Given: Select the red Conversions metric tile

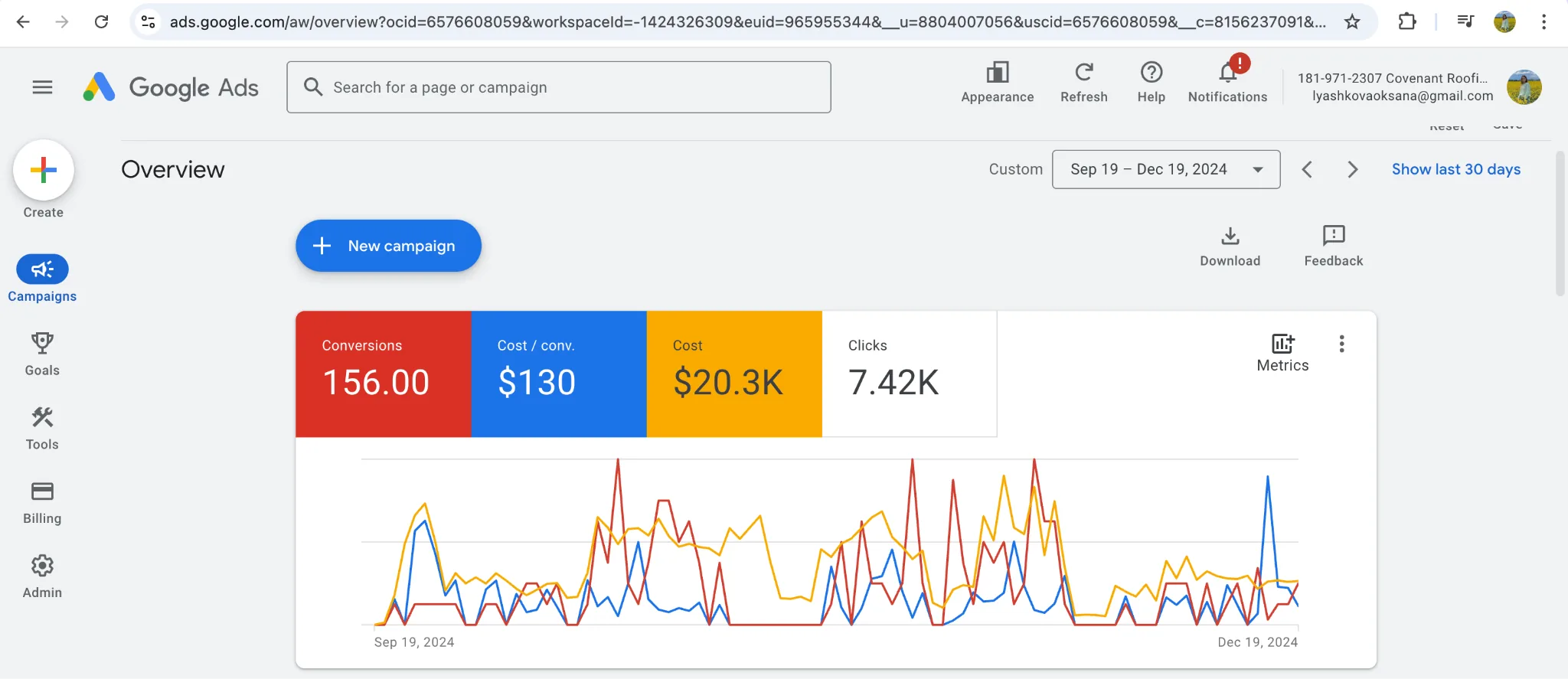Looking at the screenshot, I should click(x=383, y=374).
